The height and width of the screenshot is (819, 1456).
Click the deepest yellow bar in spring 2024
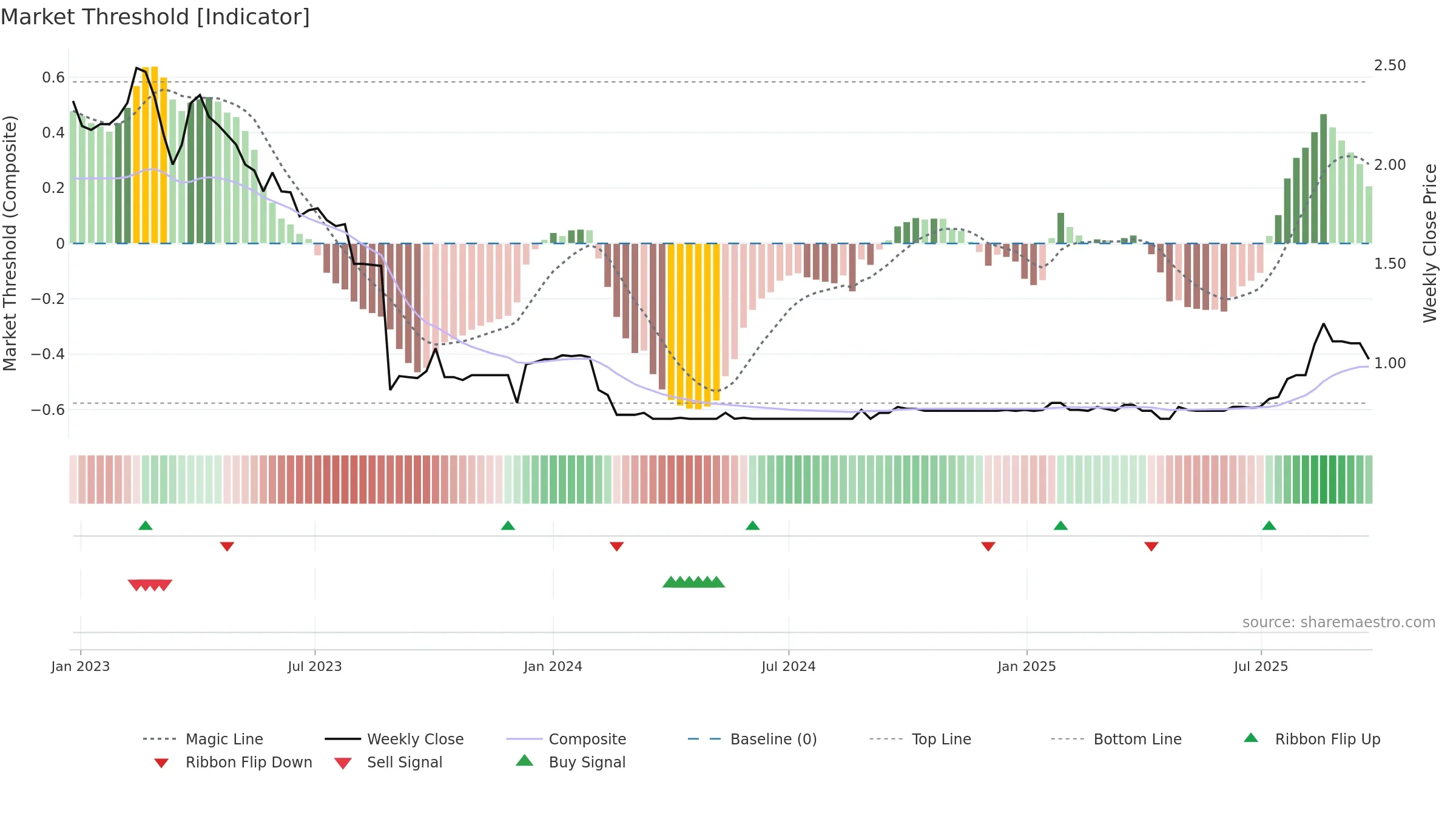point(698,326)
